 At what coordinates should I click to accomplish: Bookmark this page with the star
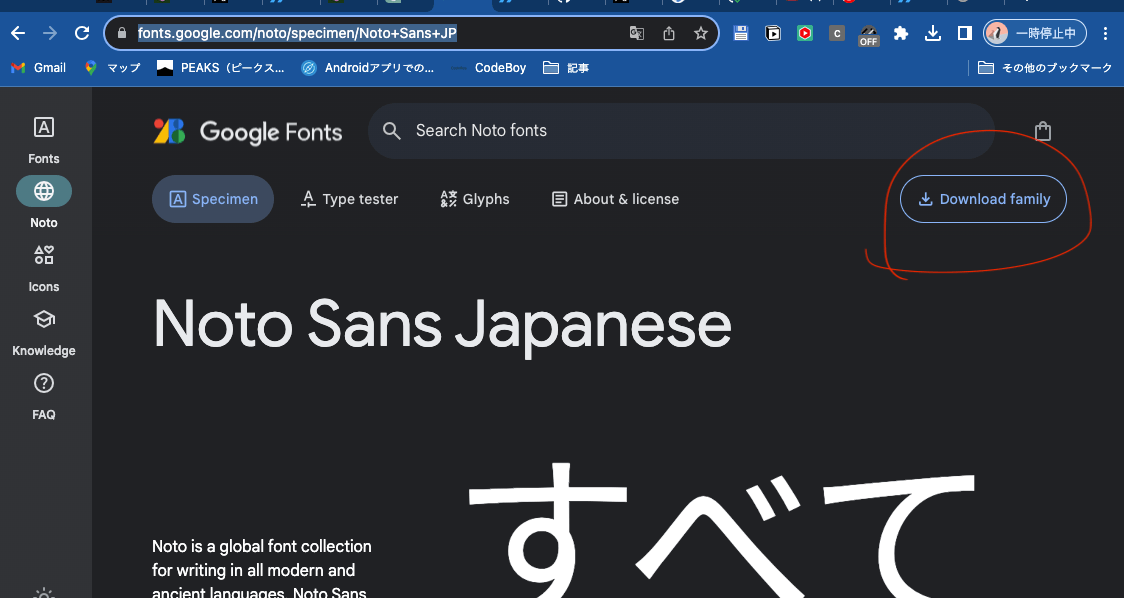tap(701, 33)
